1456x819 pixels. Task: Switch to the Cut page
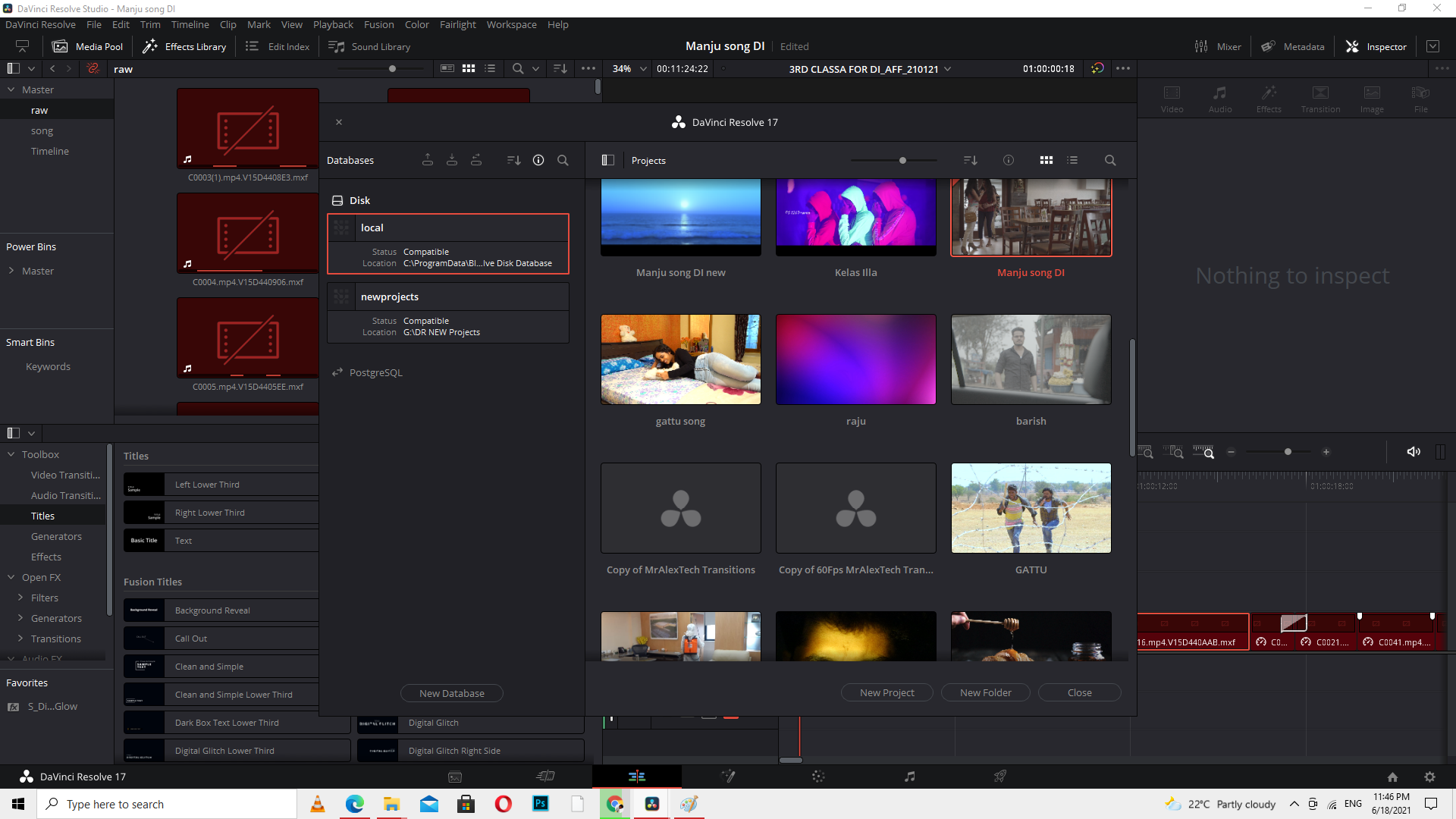coord(546,777)
